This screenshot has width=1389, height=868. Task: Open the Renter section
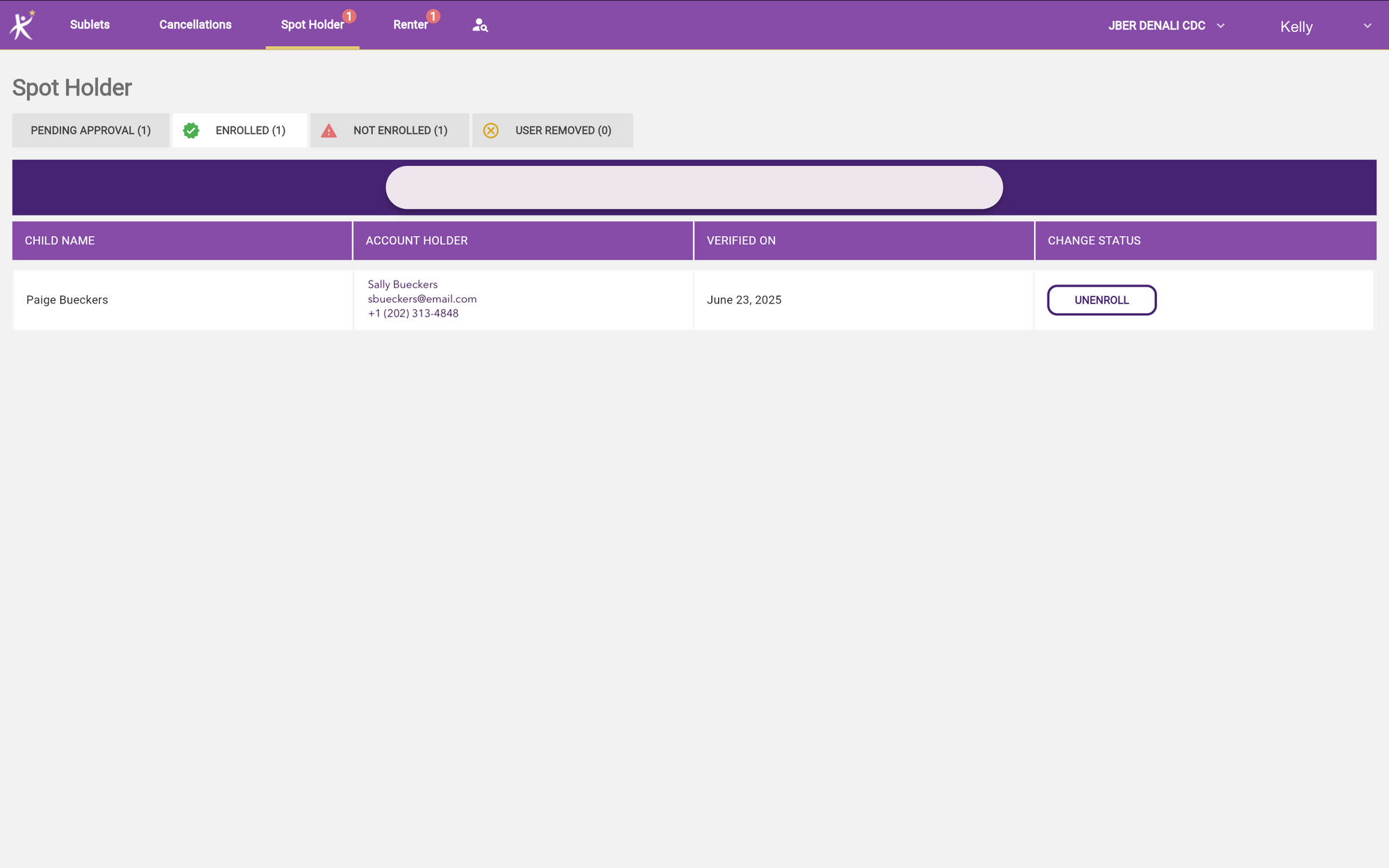coord(410,24)
